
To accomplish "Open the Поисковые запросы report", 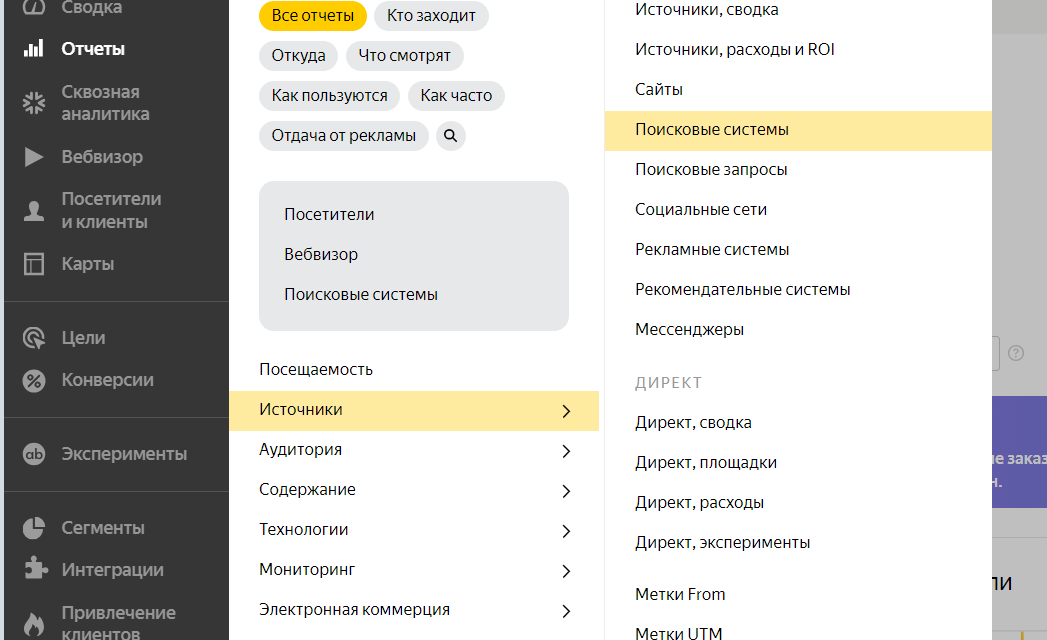I will click(x=711, y=170).
